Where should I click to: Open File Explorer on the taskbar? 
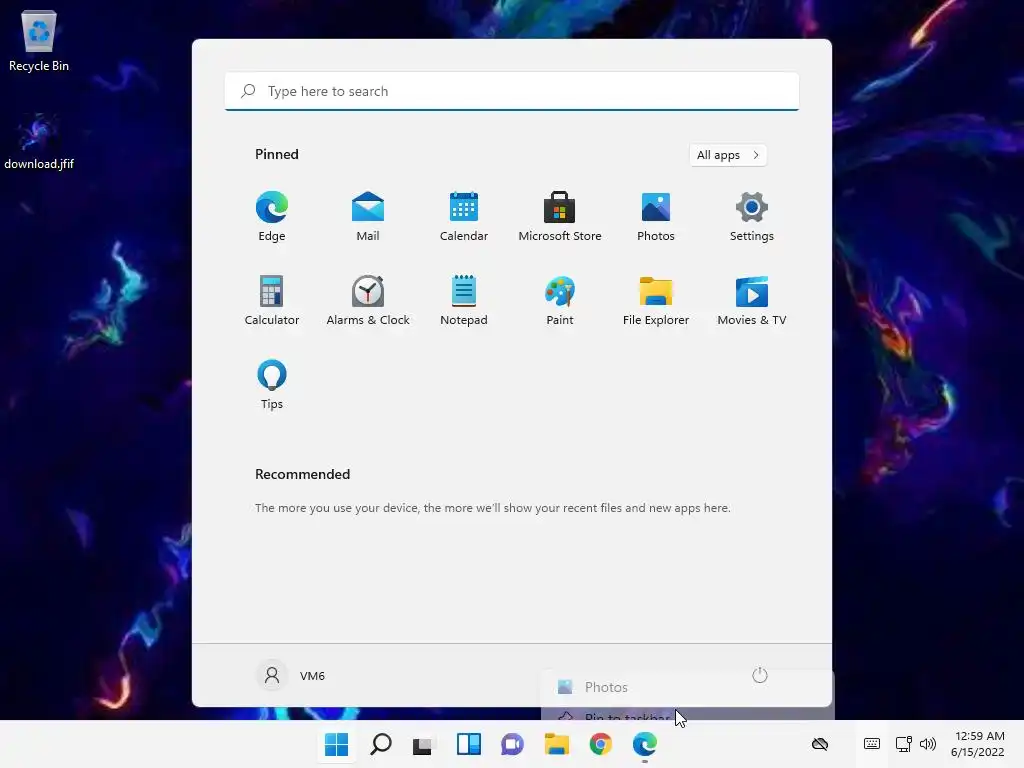(x=556, y=744)
